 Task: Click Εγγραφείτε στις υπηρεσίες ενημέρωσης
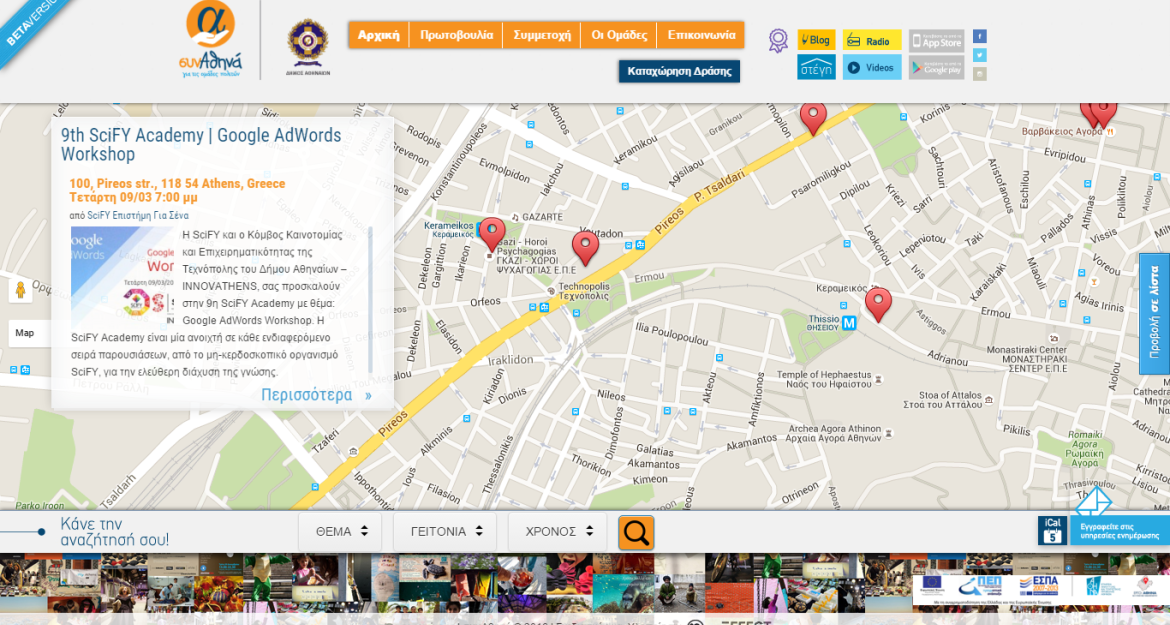pos(1119,530)
